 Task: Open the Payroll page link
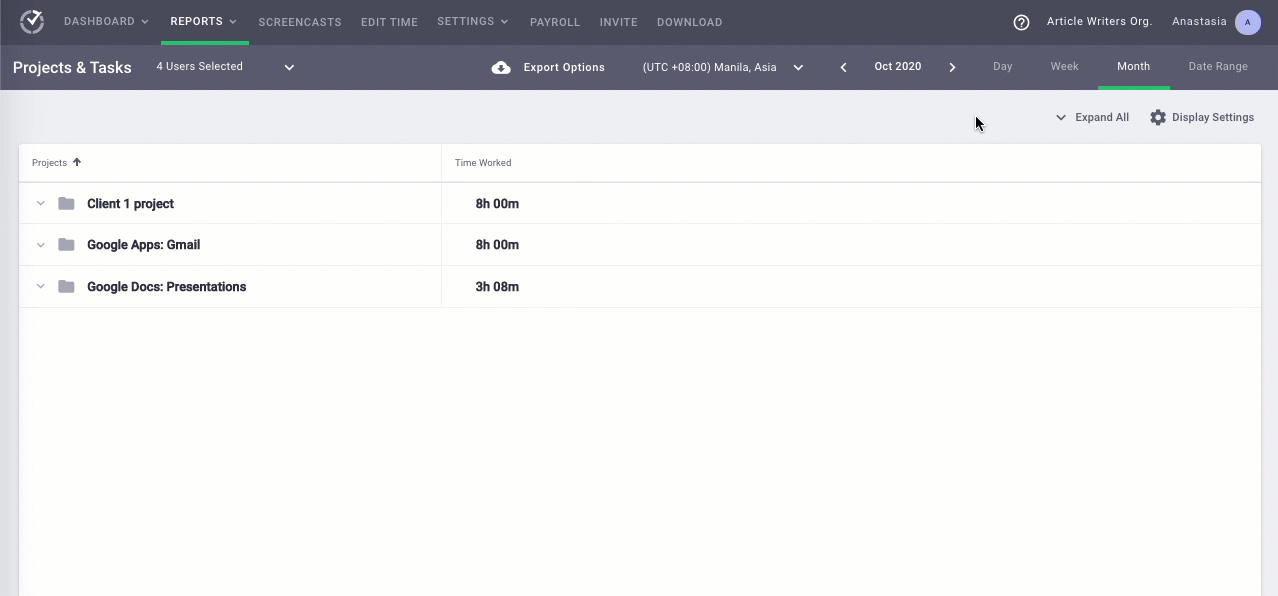tap(555, 22)
